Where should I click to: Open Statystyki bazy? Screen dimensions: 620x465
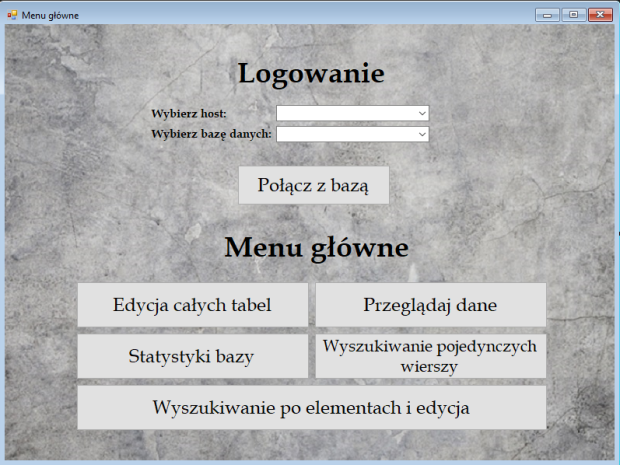pyautogui.click(x=193, y=356)
